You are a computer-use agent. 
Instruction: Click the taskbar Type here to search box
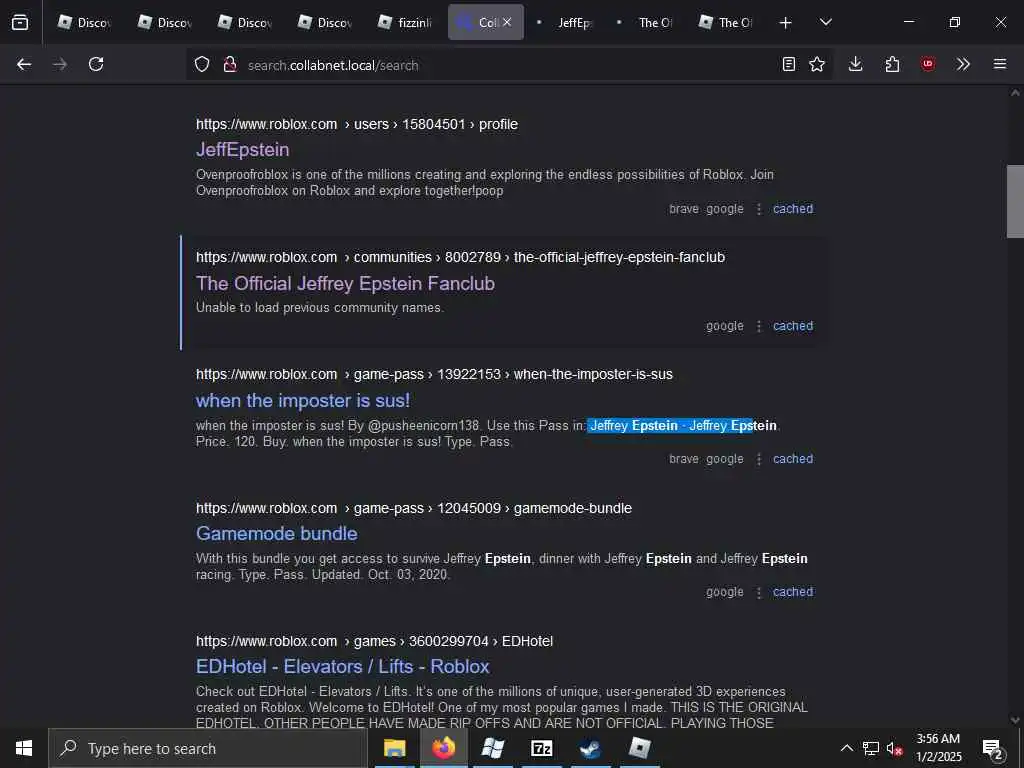208,748
